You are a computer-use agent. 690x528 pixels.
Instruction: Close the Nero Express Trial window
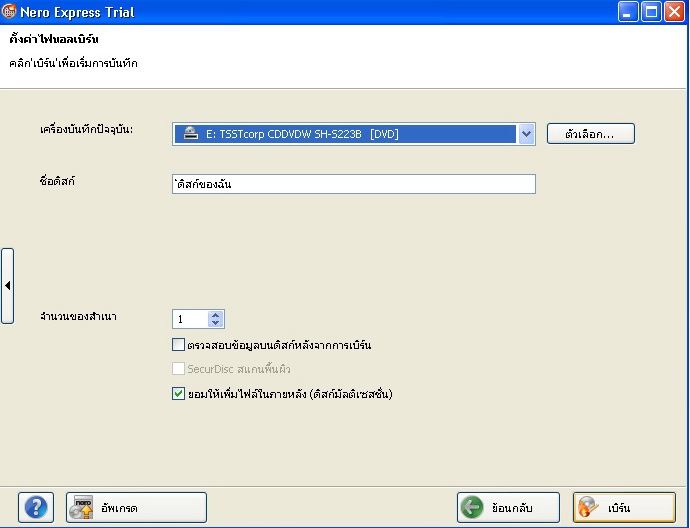[674, 11]
